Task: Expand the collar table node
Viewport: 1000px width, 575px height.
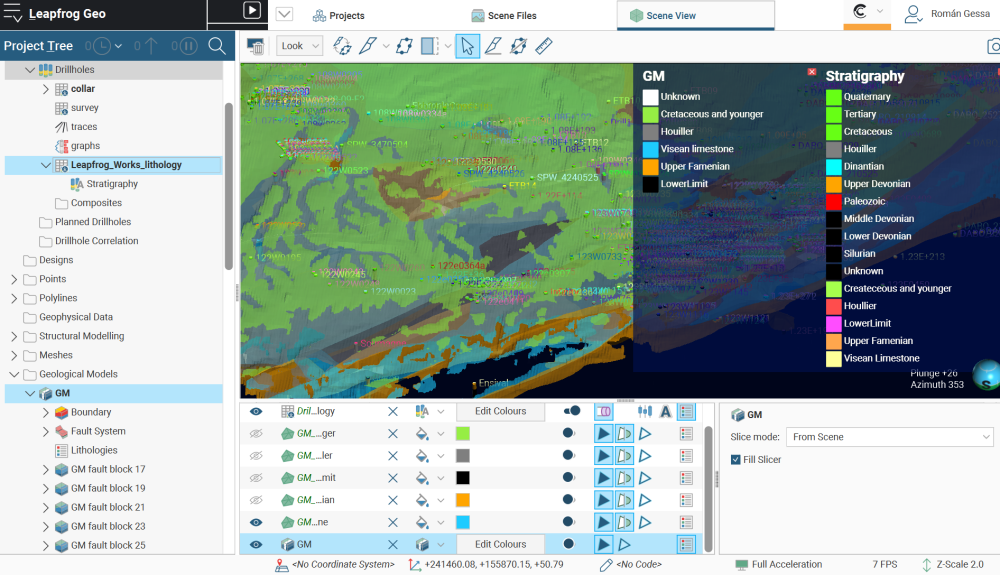Action: coord(45,89)
